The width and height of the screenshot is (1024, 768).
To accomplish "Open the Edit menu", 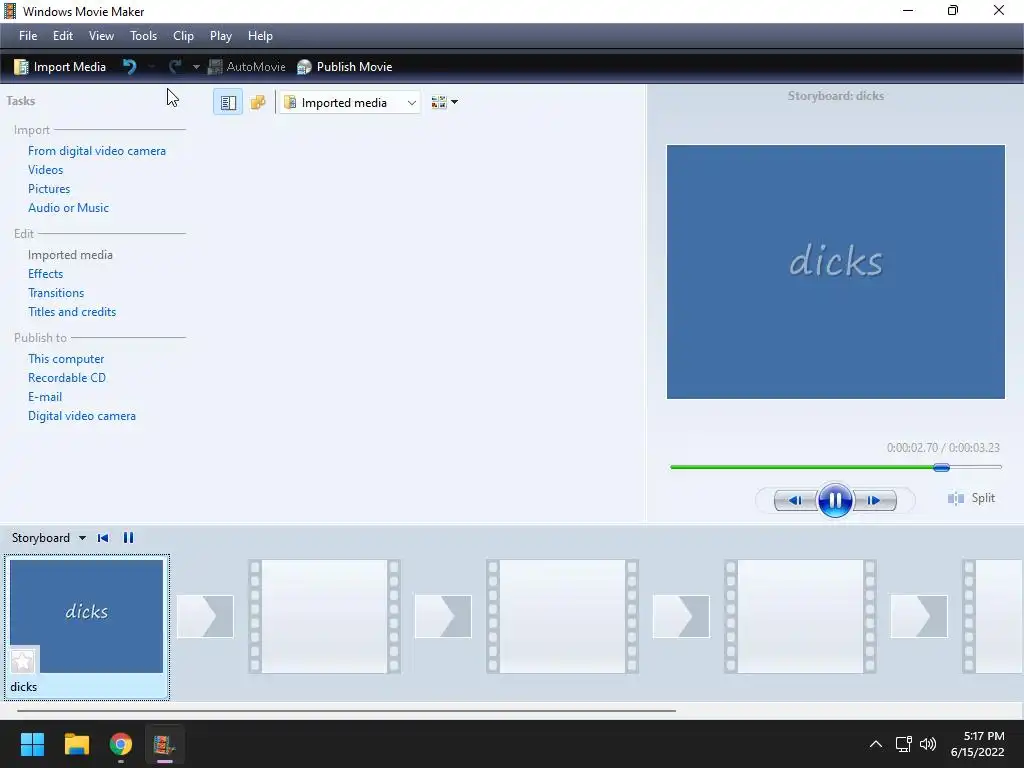I will click(x=63, y=36).
